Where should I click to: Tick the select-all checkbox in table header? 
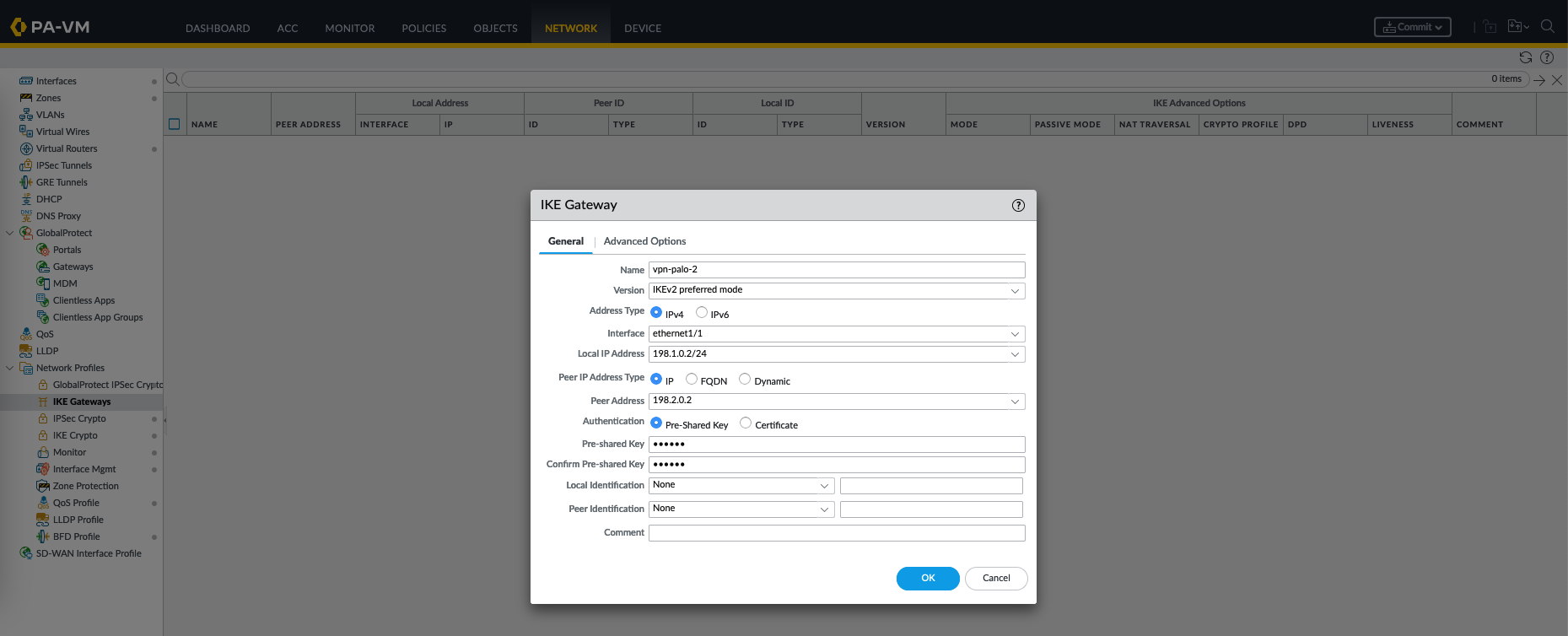(175, 124)
